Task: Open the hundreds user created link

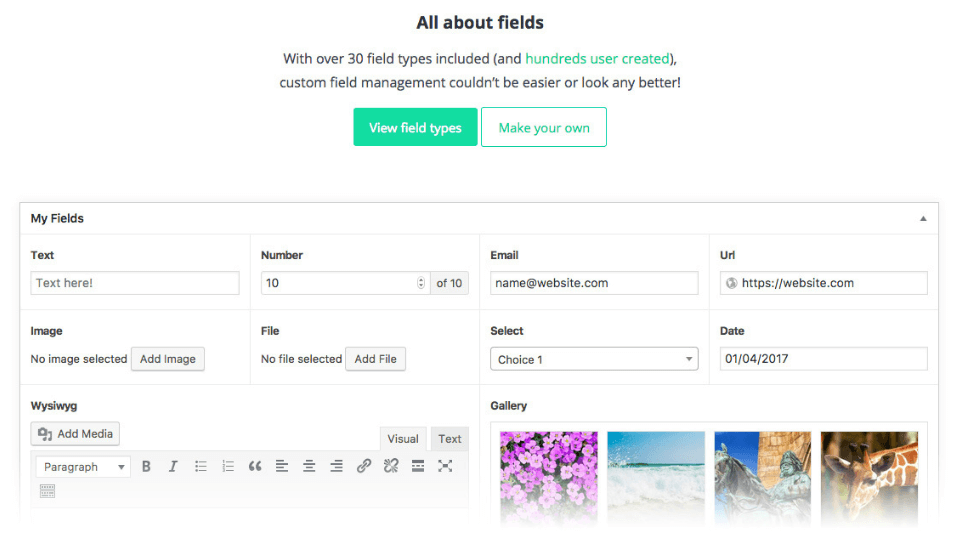Action: (x=597, y=59)
